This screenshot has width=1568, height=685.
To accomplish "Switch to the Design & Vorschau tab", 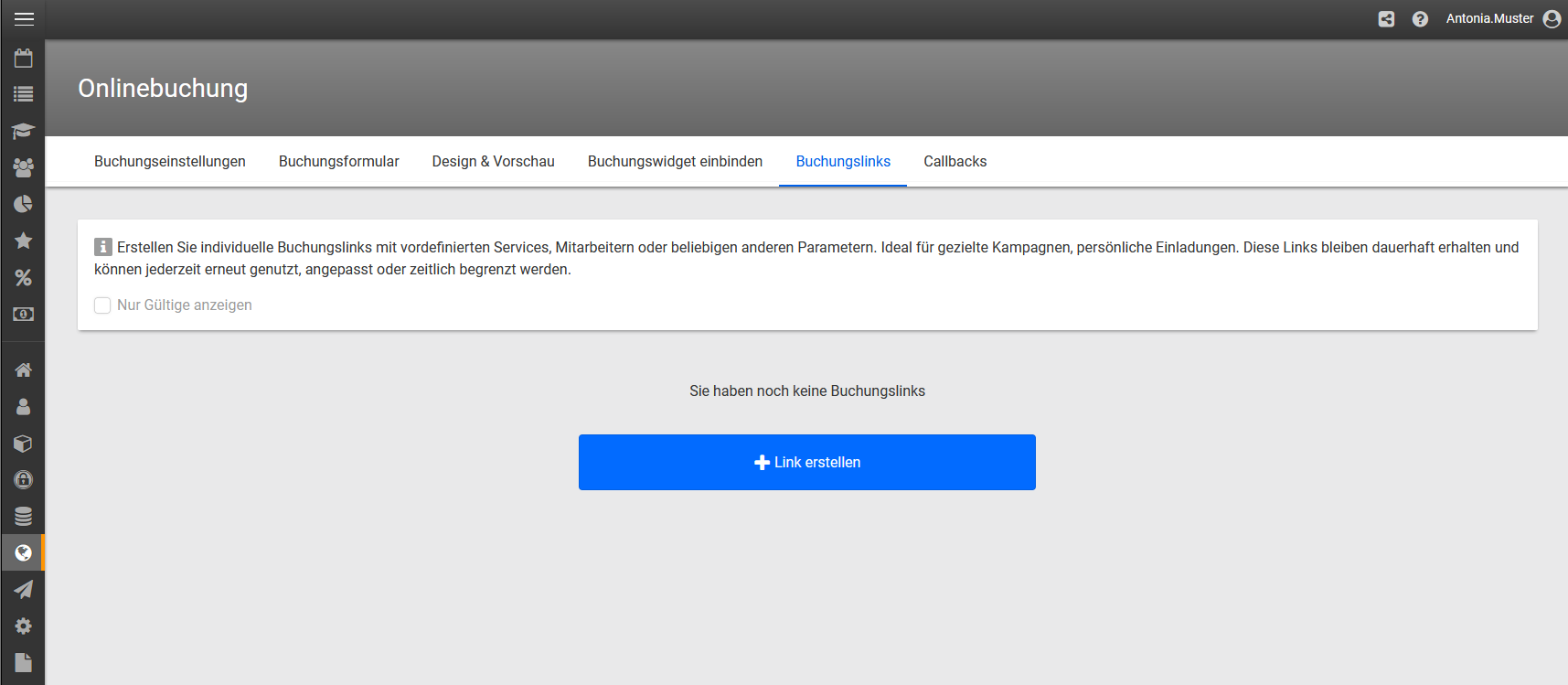I will pos(493,162).
